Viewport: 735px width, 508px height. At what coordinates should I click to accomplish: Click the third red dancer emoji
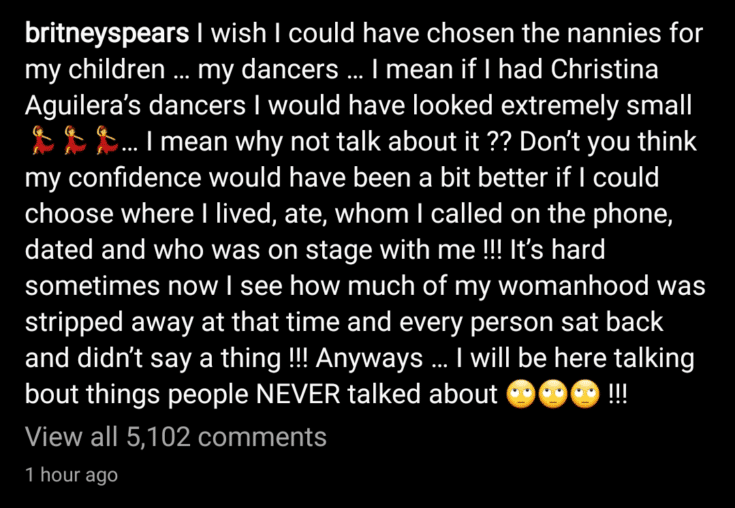(x=106, y=140)
